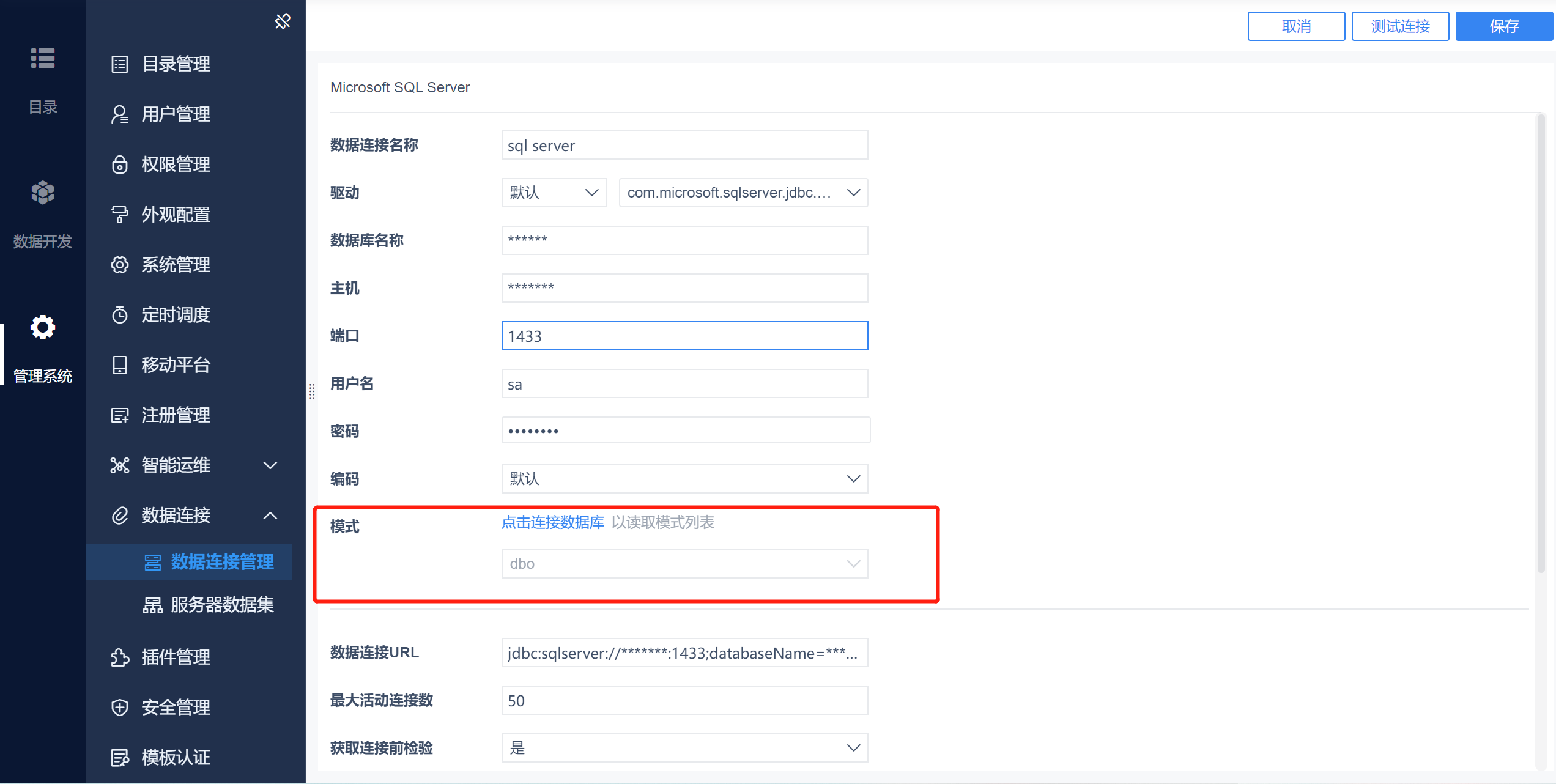Open the 编码 encoding dropdown
Viewport: 1556px width, 784px height.
[x=684, y=479]
